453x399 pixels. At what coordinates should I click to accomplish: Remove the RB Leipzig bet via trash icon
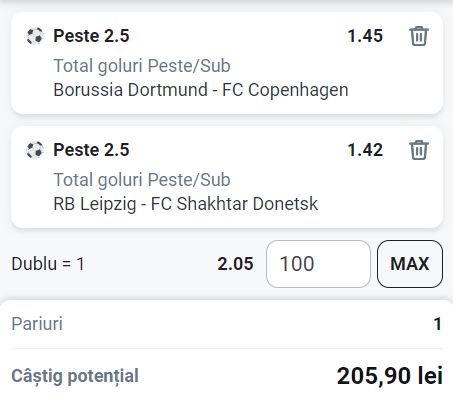click(419, 150)
